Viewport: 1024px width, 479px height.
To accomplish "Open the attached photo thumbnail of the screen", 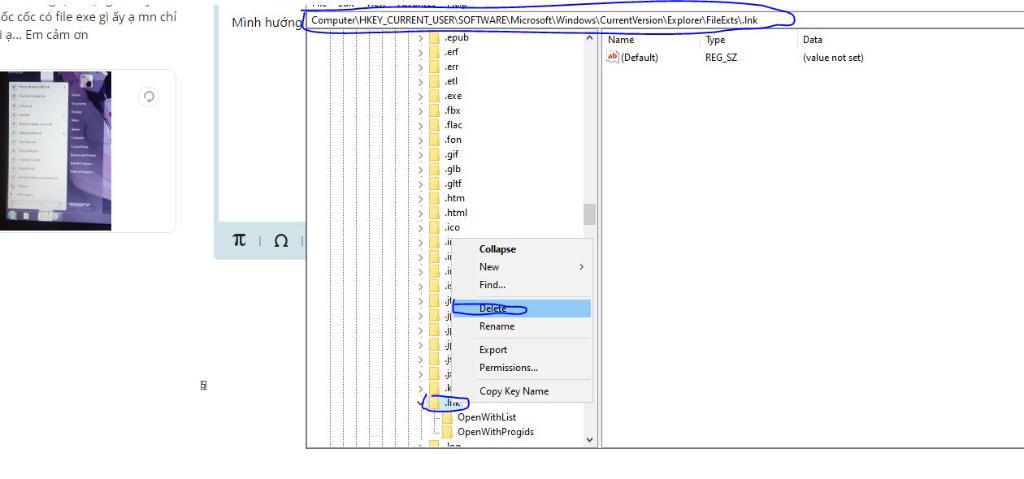I will [56, 151].
